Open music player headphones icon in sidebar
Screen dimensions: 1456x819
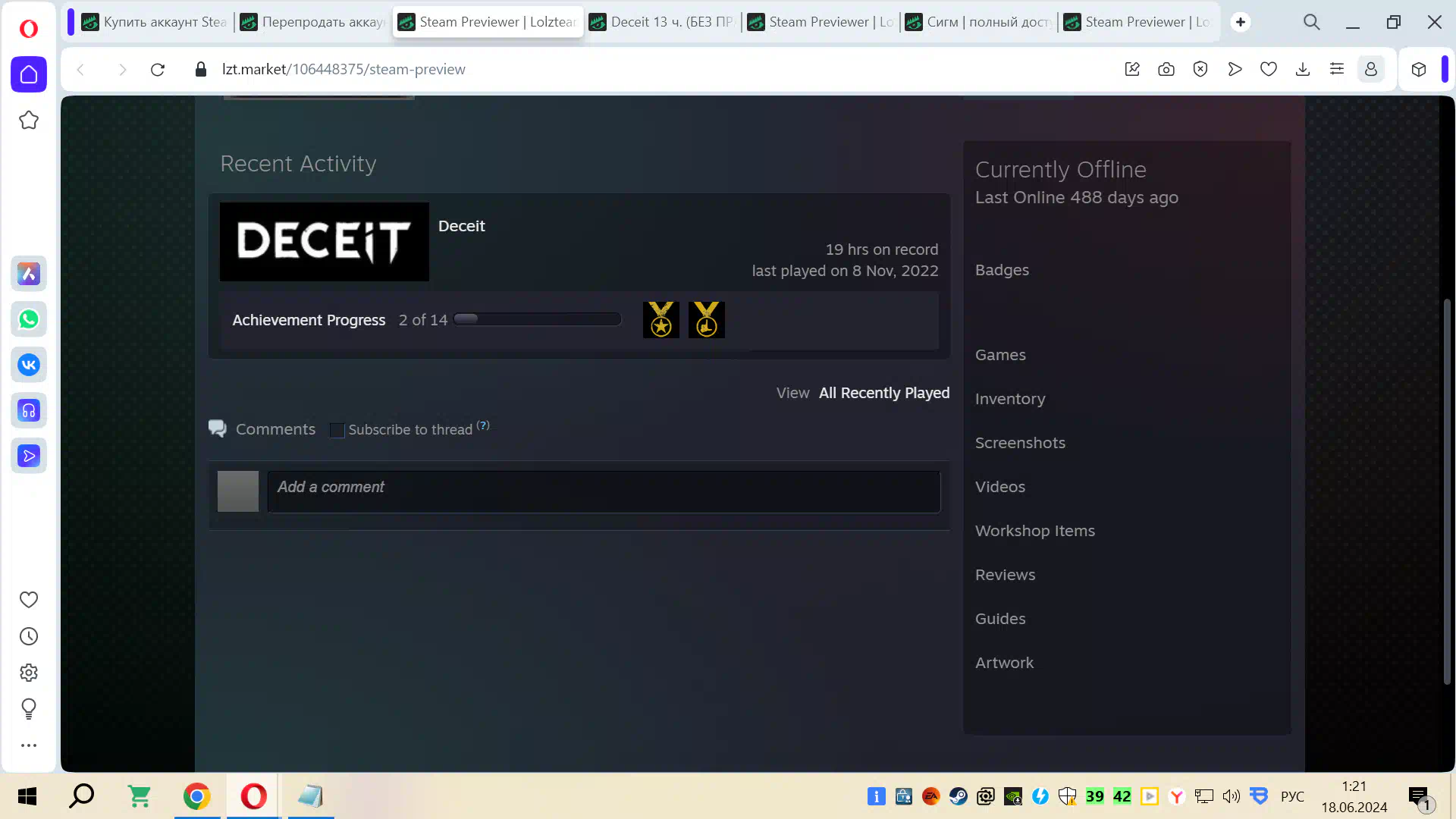[x=29, y=410]
